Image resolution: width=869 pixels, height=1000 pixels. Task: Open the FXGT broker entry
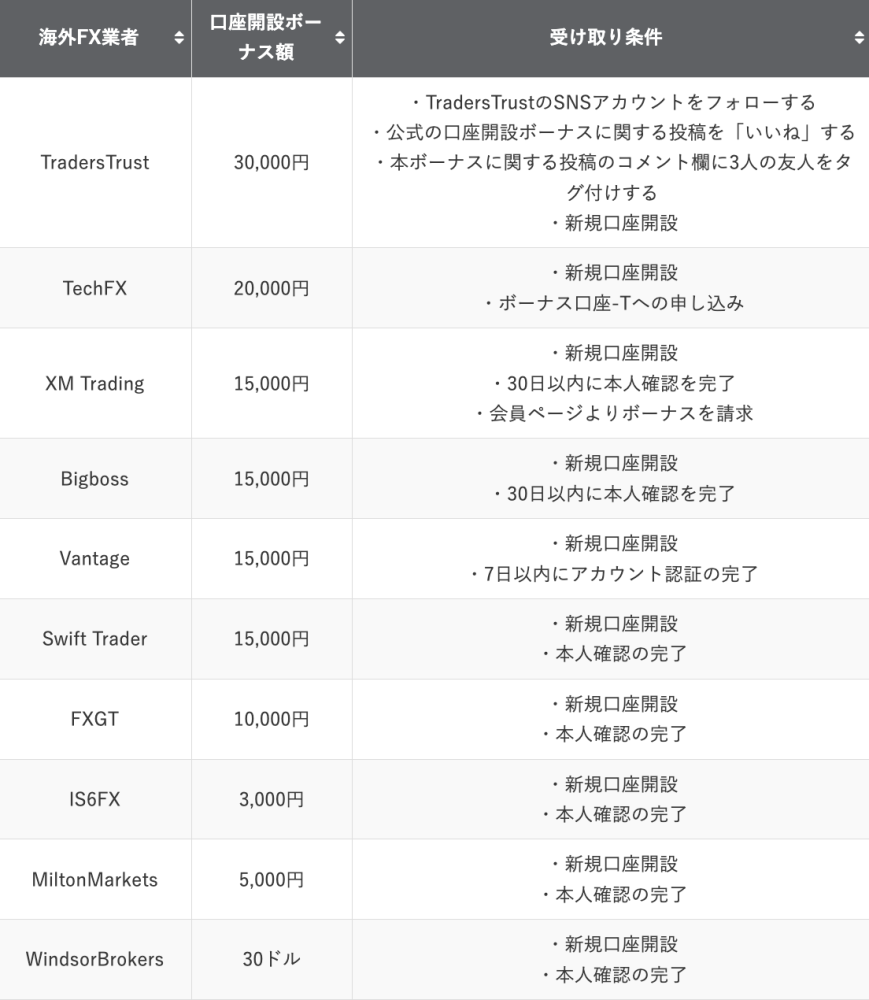[95, 718]
